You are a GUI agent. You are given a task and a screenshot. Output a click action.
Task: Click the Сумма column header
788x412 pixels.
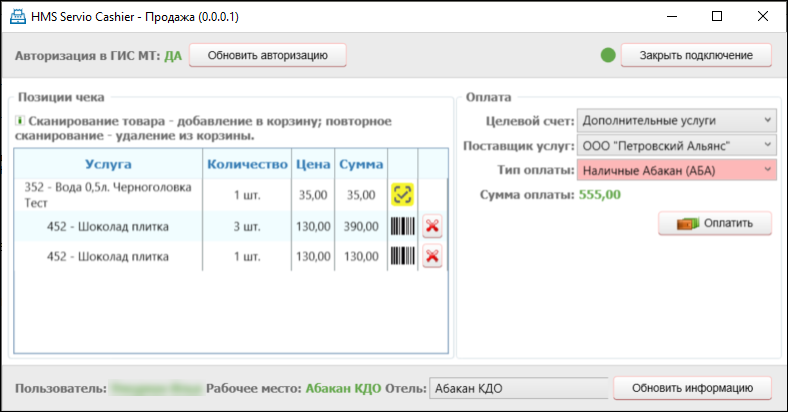(x=360, y=163)
